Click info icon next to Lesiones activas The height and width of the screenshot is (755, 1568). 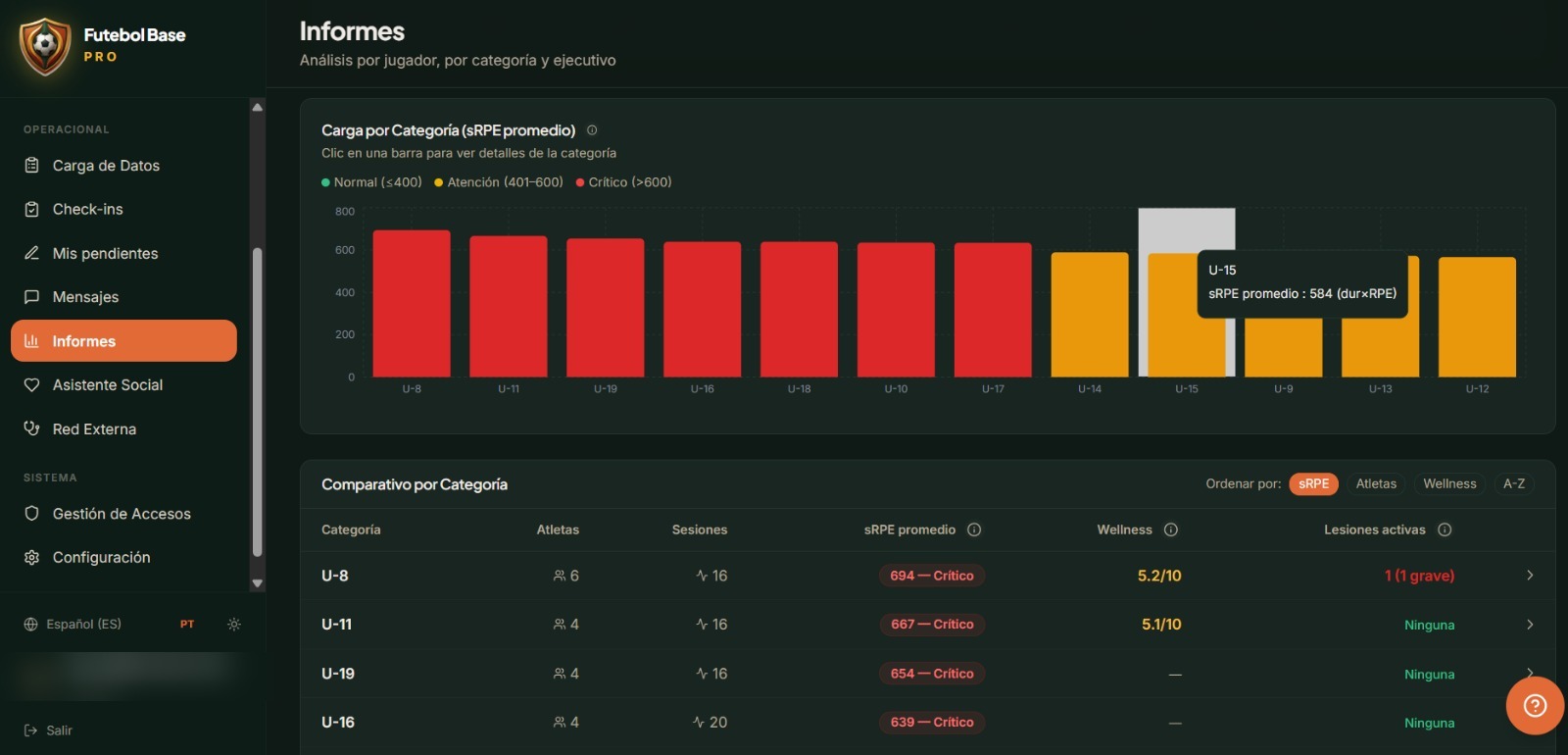[1445, 529]
